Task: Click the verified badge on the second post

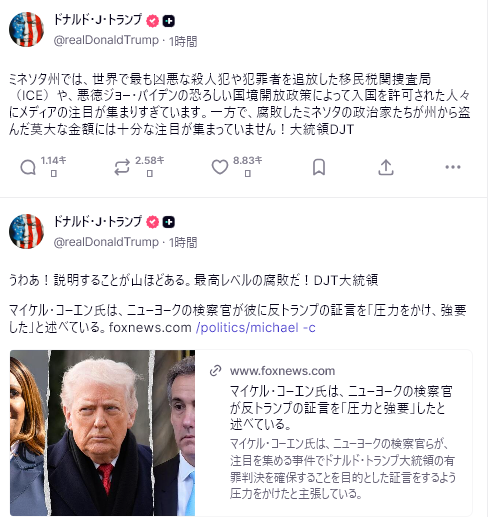Action: 153,222
